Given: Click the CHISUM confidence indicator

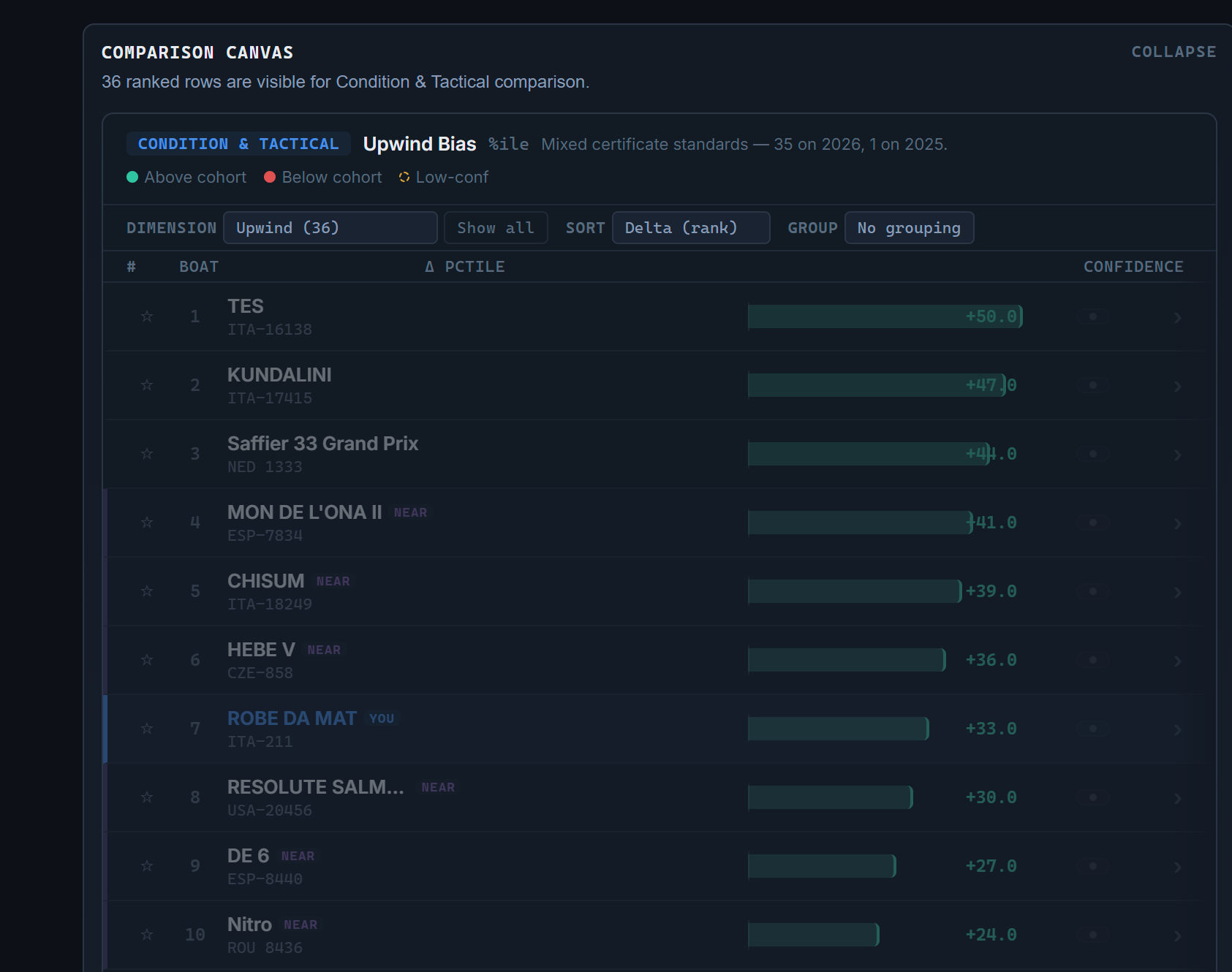Looking at the screenshot, I should pos(1093,591).
